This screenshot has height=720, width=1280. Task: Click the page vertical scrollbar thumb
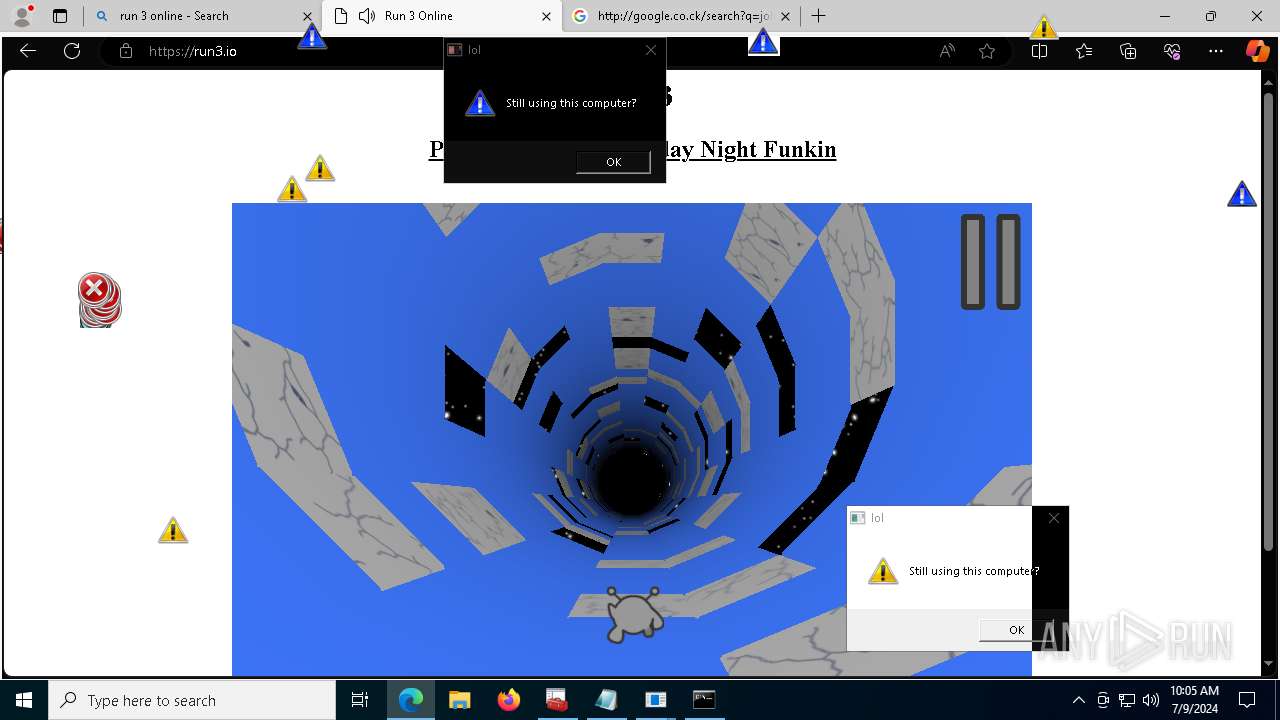point(1268,321)
